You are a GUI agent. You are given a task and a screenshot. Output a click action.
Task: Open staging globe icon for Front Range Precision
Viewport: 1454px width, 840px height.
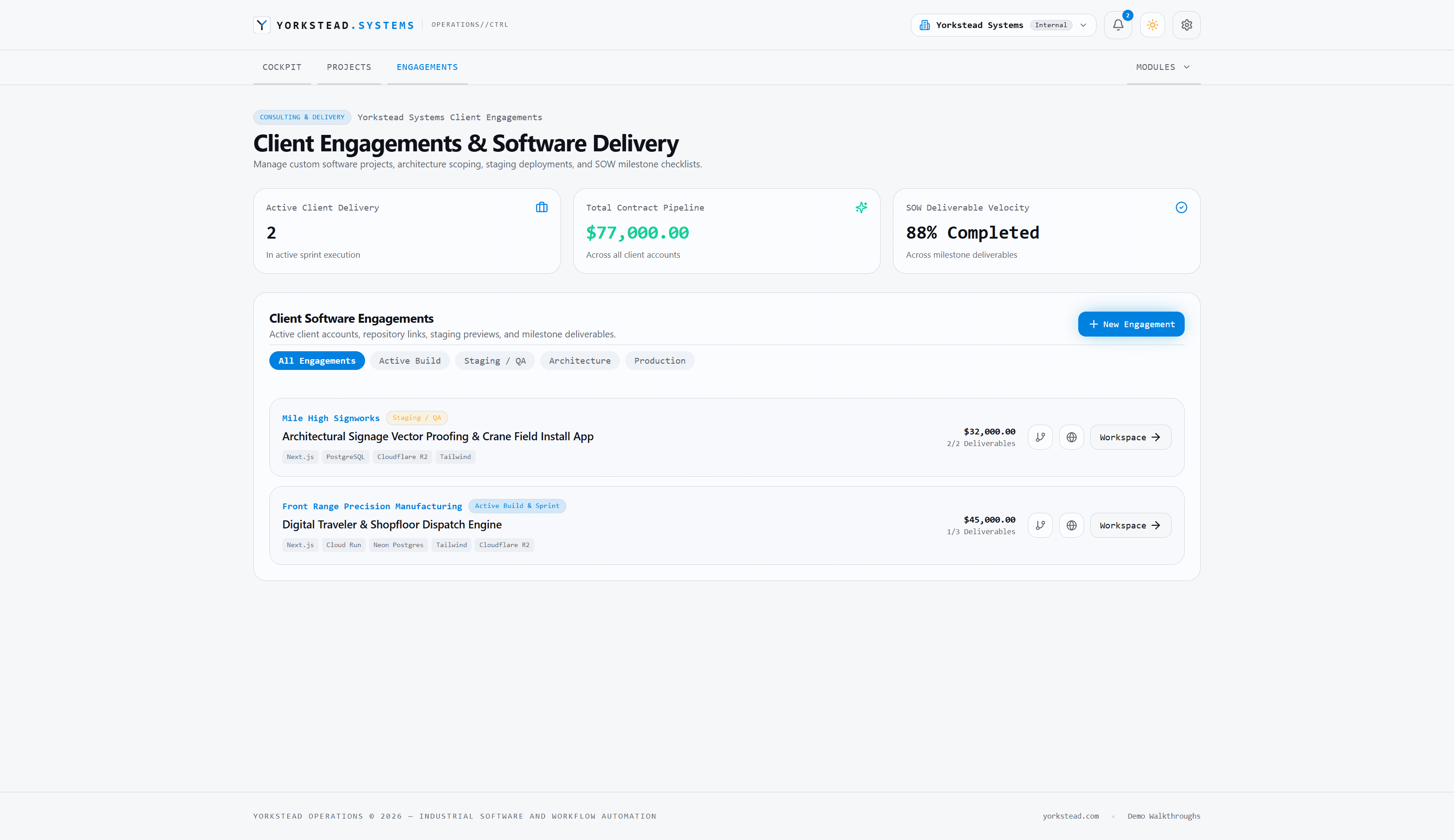coord(1072,526)
